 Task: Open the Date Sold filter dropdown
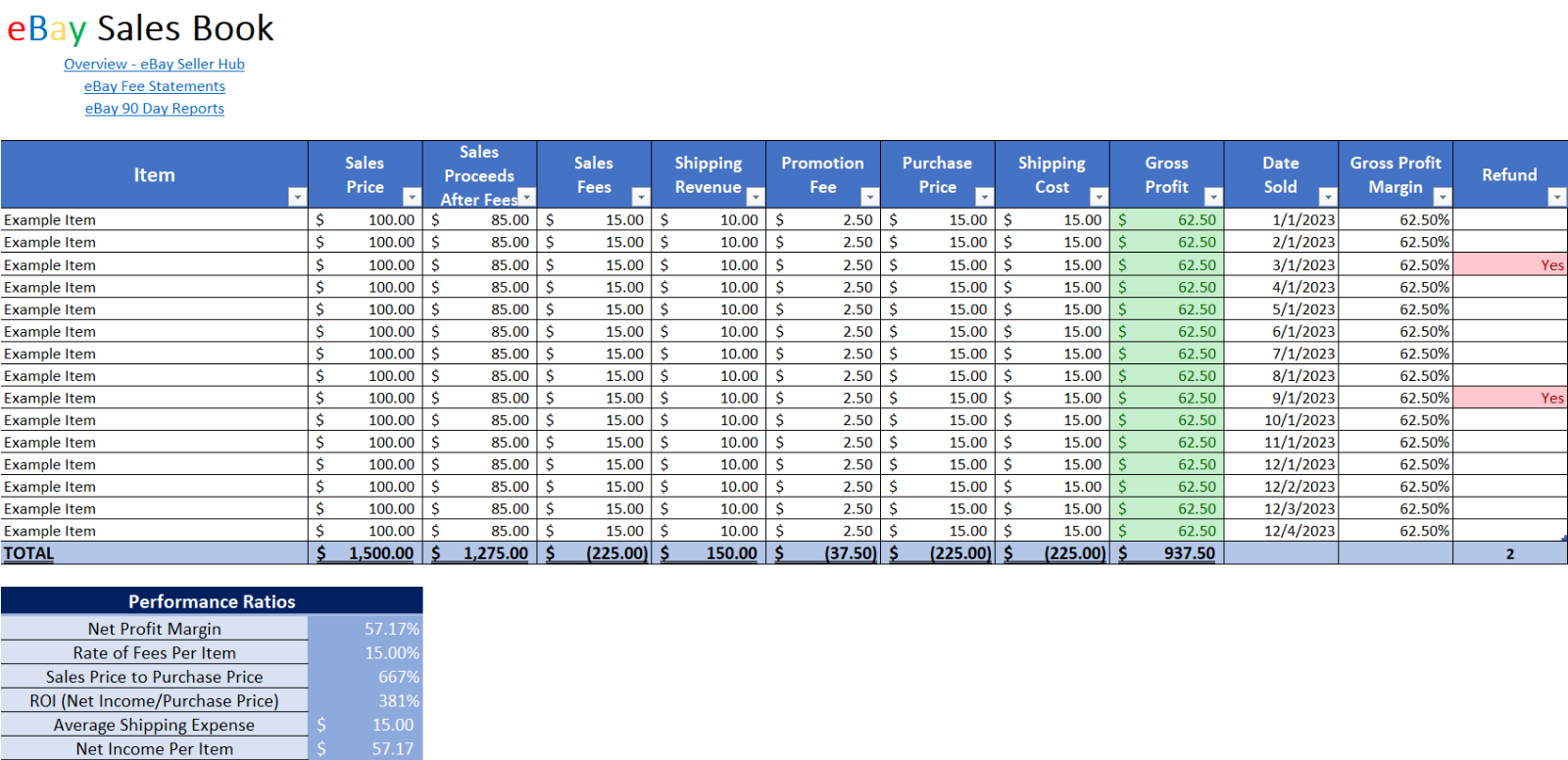point(1328,197)
